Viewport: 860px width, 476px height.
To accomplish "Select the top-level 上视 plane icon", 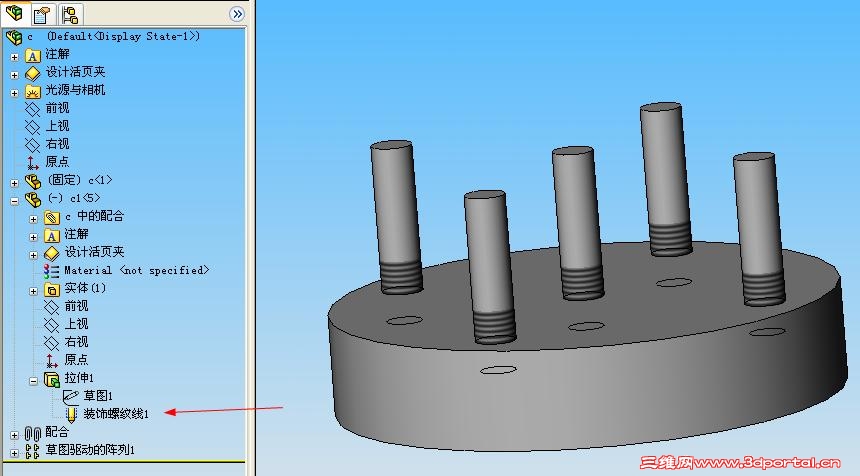I will click(x=32, y=127).
